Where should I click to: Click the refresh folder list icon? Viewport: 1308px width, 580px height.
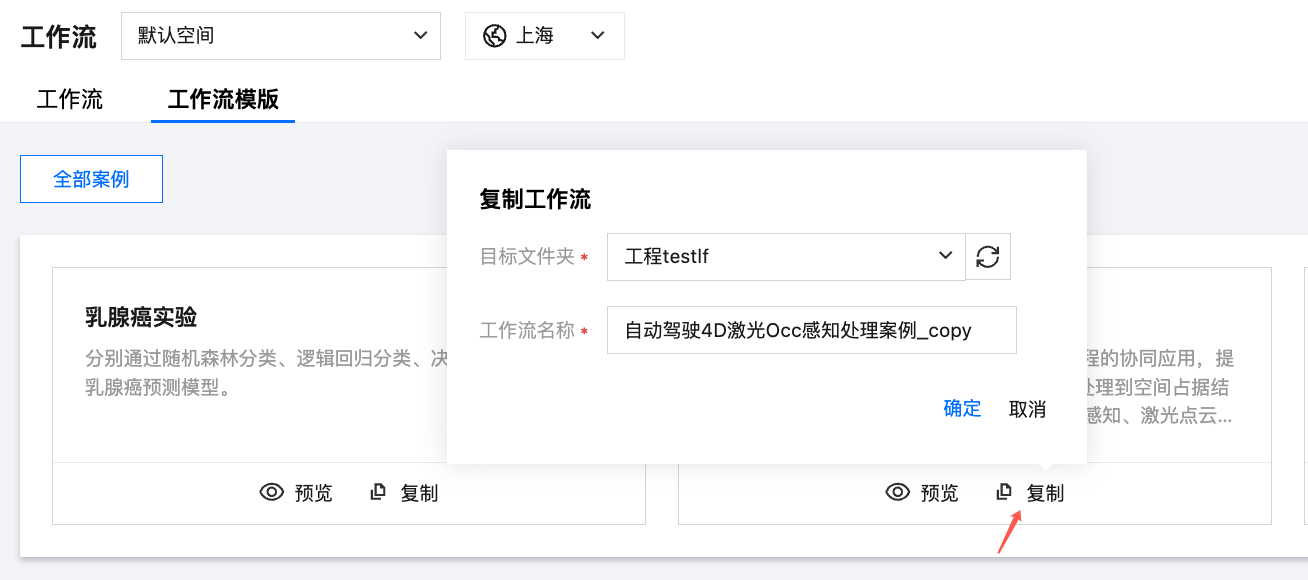point(988,257)
